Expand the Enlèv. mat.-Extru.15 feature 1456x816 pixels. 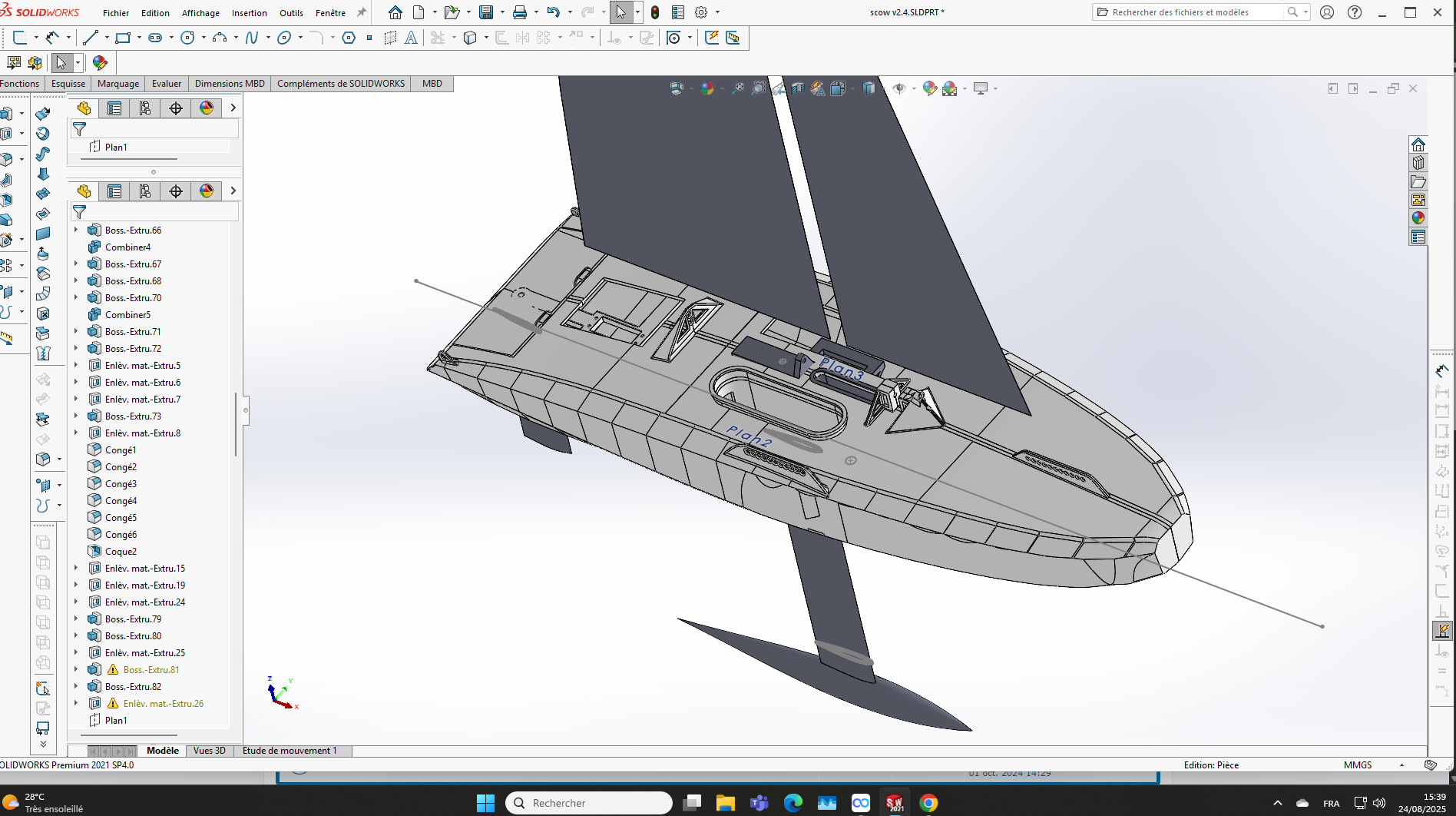pyautogui.click(x=76, y=568)
